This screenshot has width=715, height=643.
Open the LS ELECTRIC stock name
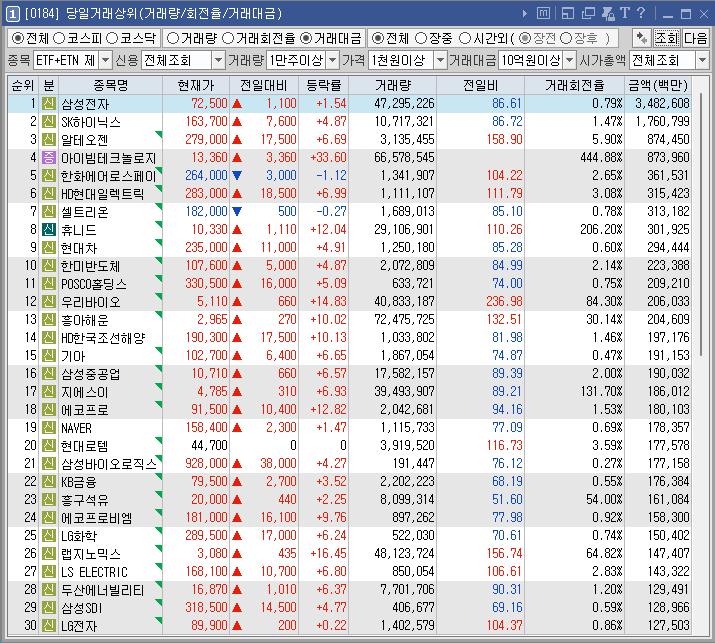[x=94, y=572]
